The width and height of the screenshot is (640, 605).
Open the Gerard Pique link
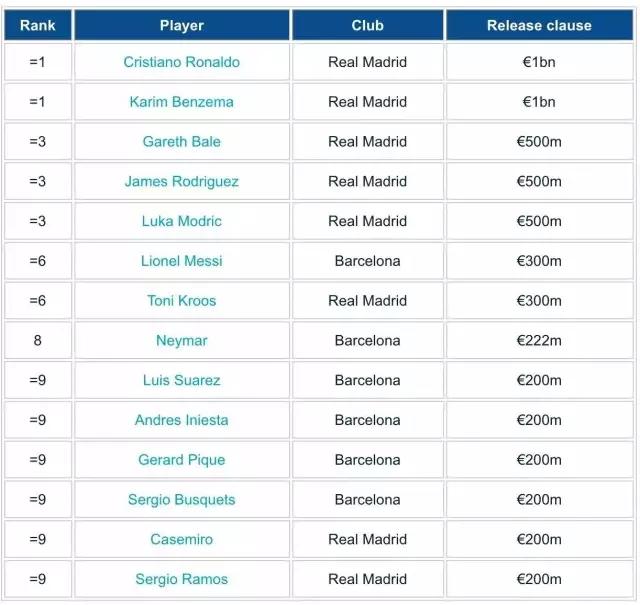pyautogui.click(x=181, y=460)
